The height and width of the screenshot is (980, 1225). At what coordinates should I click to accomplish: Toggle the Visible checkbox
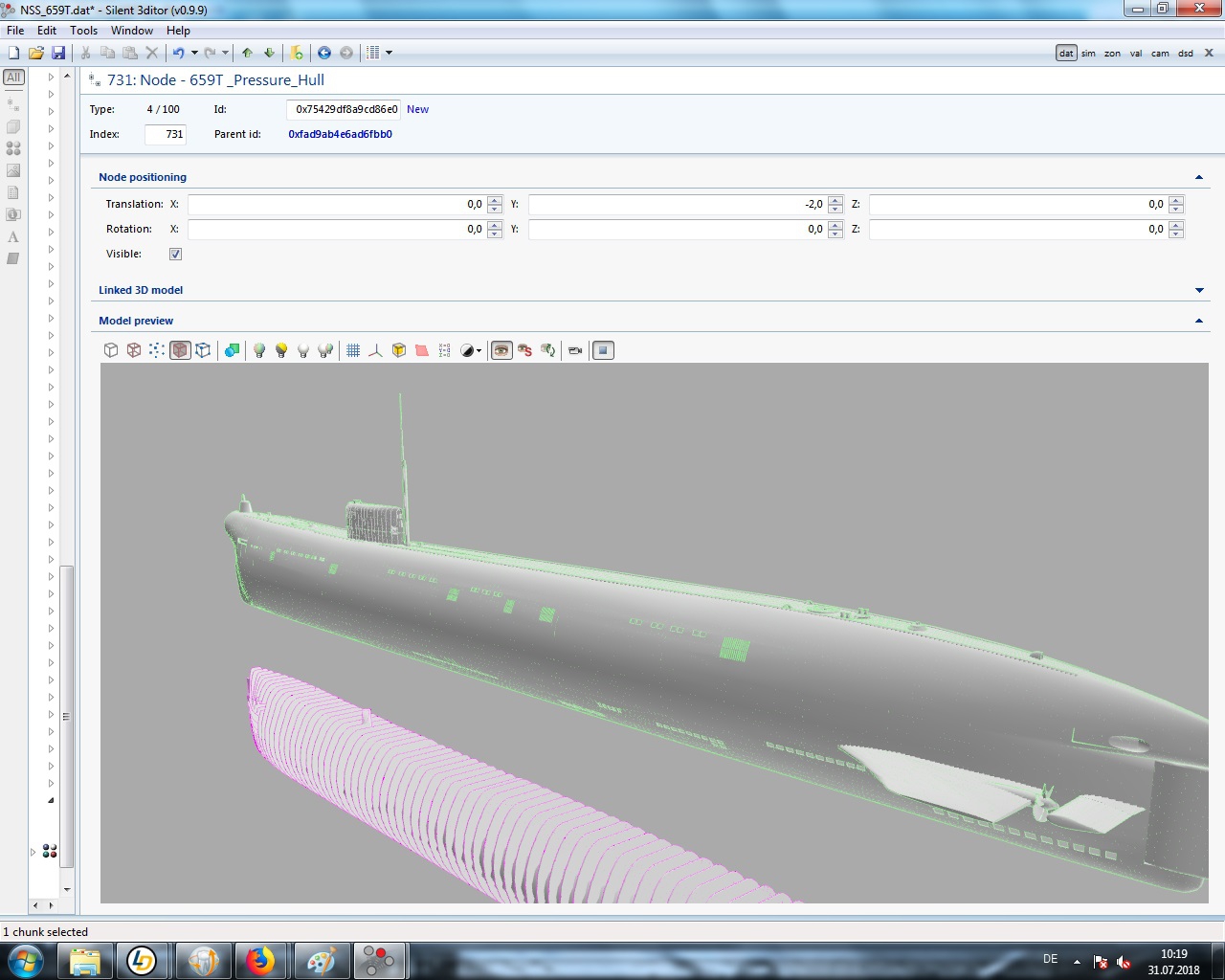(x=175, y=255)
